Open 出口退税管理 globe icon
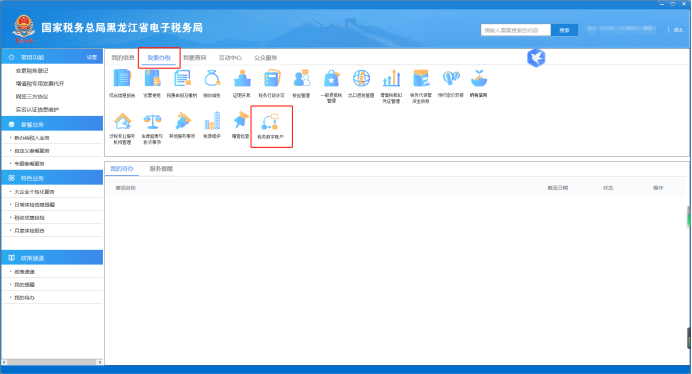This screenshot has height=374, width=692. 361,79
